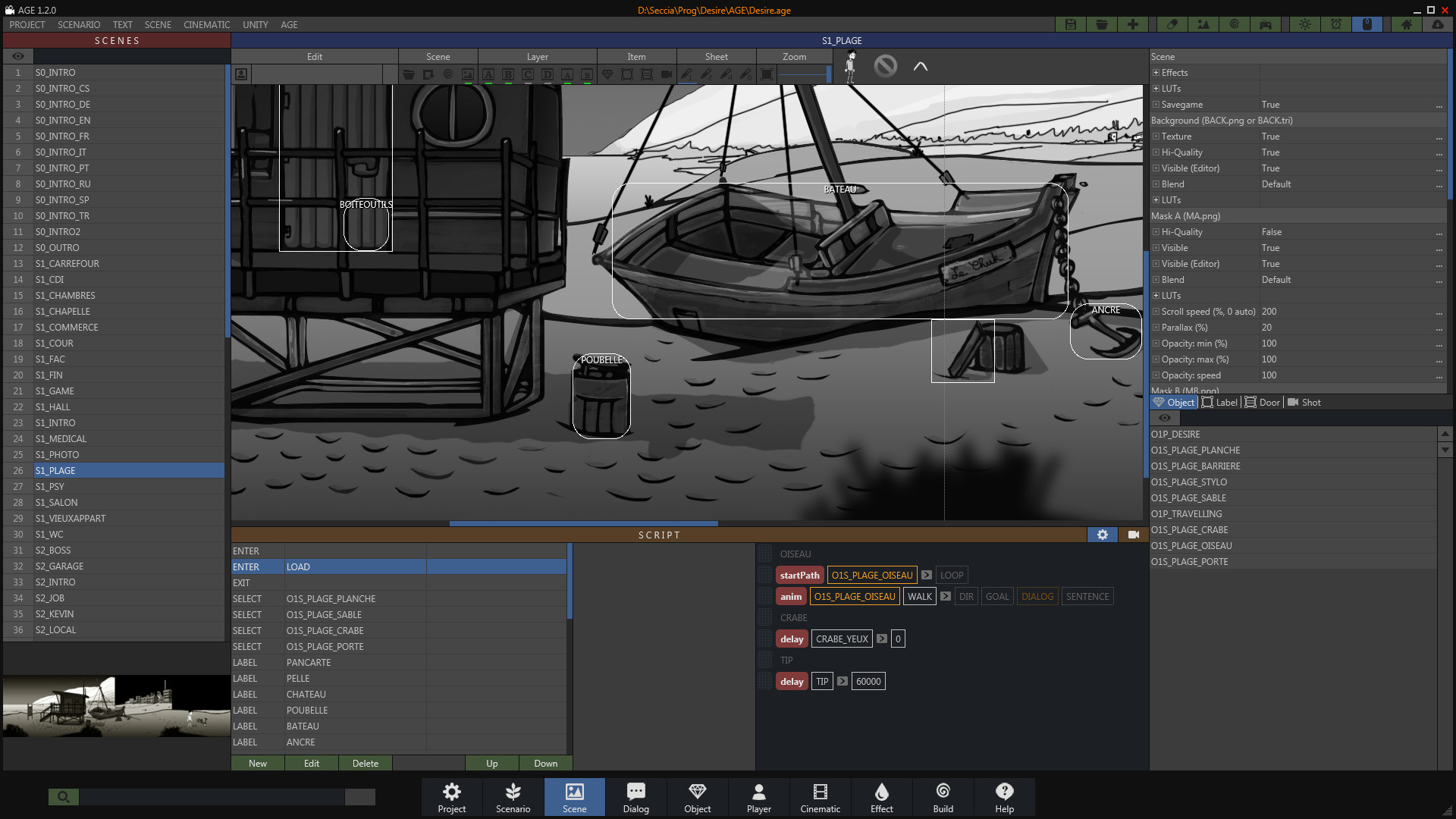This screenshot has width=1456, height=819.
Task: Toggle the scenes list eye icon
Action: 18,56
